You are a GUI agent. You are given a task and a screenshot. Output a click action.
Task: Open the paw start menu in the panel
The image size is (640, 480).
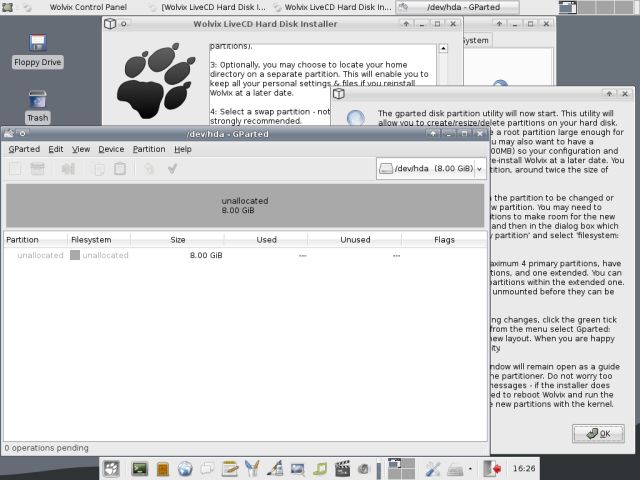pos(111,469)
